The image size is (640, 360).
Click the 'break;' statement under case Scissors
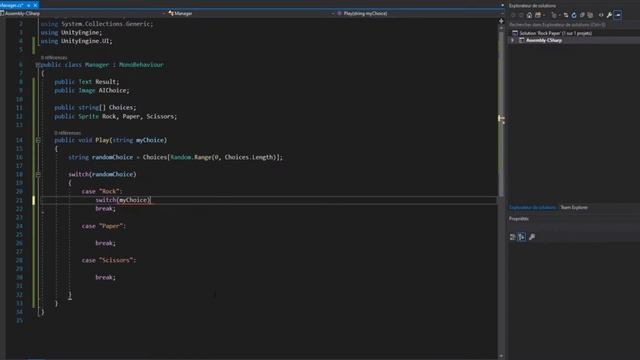coord(105,278)
